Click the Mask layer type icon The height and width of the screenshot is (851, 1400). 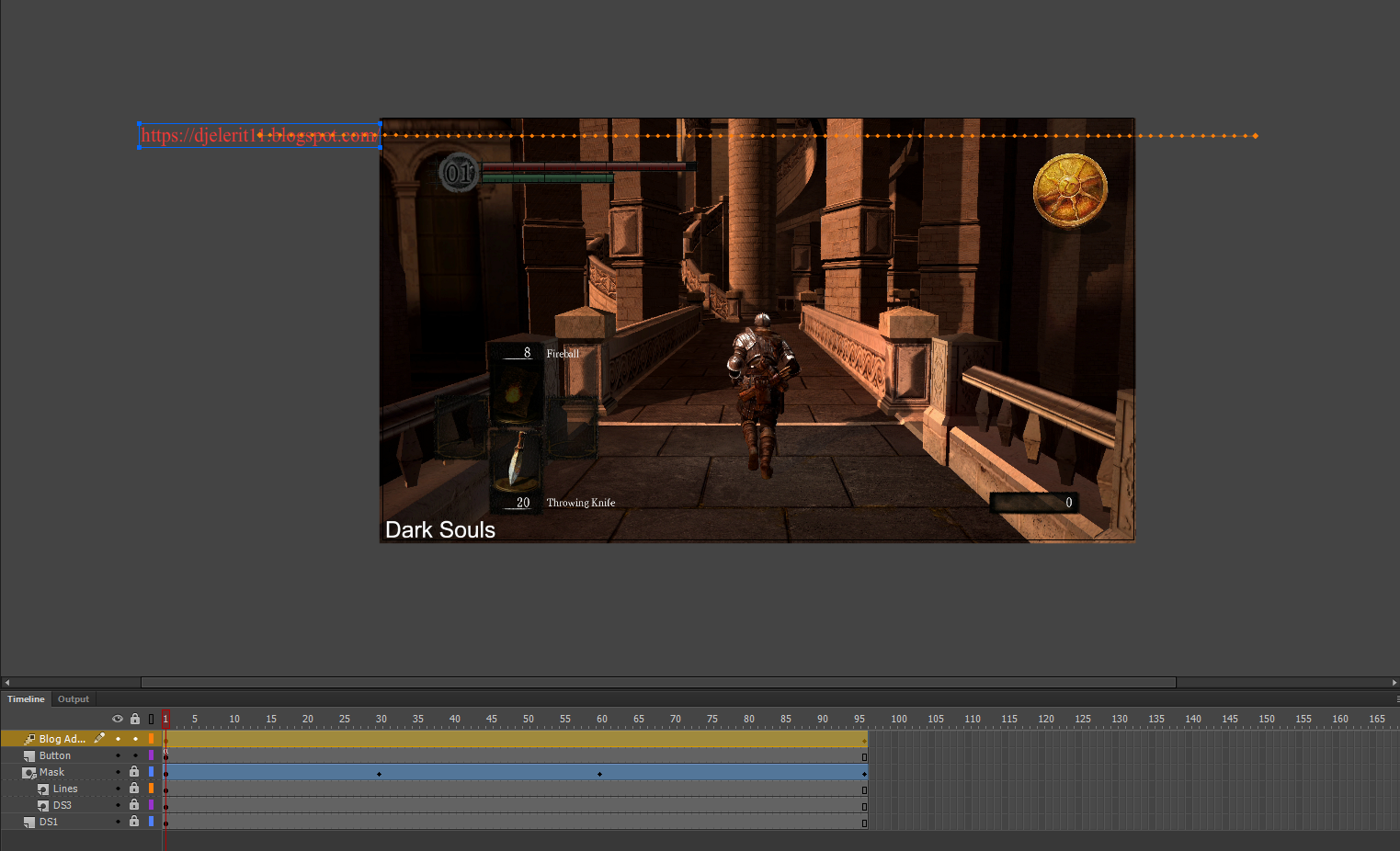pos(29,772)
